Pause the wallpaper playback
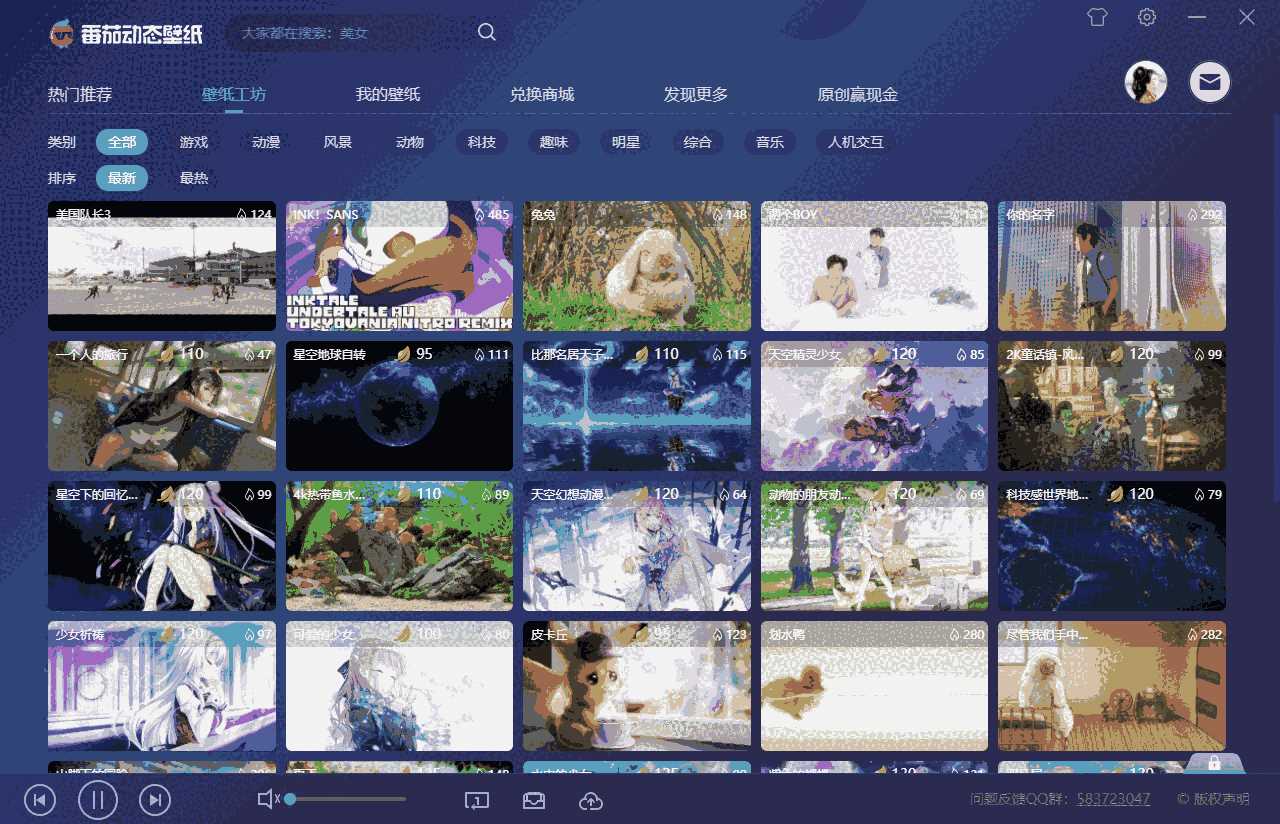 tap(97, 800)
